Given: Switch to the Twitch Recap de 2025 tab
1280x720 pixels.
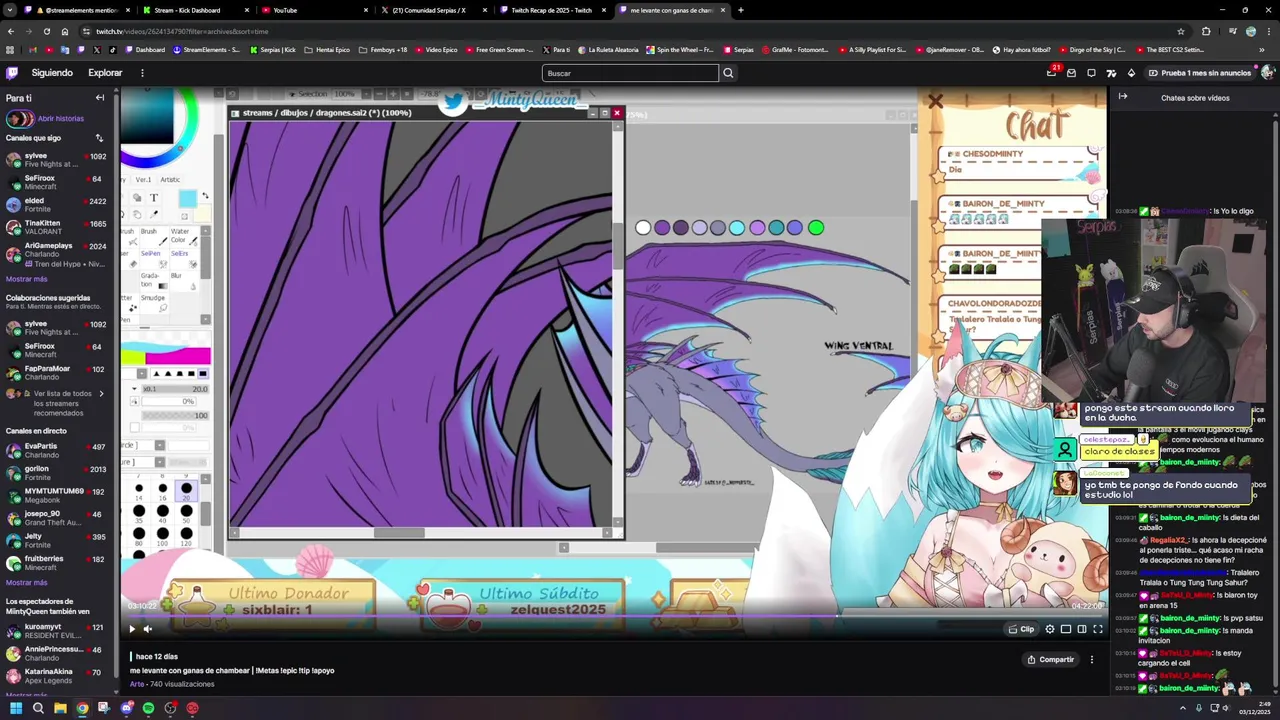Looking at the screenshot, I should 551,10.
